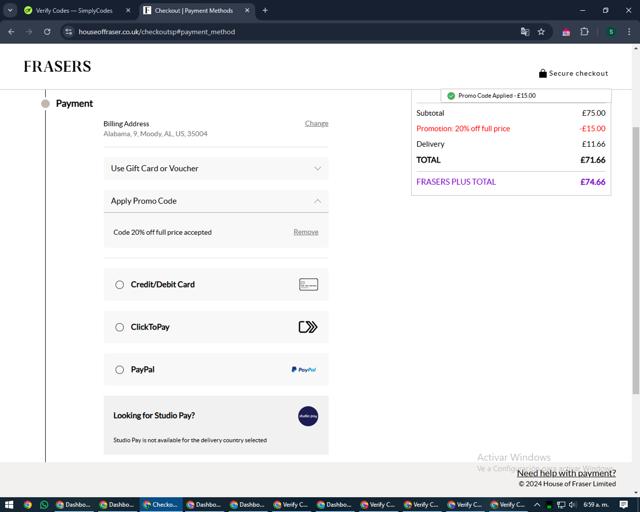
Task: Open Chrome's three-dot menu
Action: coord(629,32)
